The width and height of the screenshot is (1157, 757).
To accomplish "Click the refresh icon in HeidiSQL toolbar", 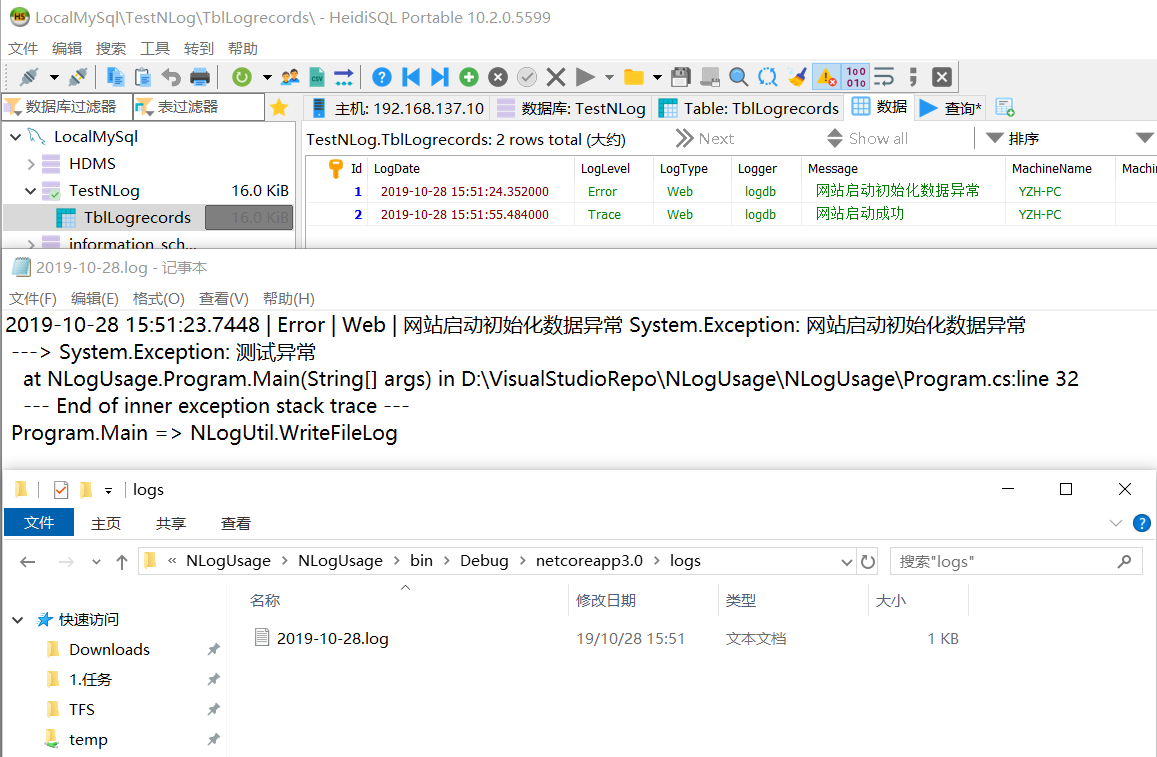I will 241,77.
